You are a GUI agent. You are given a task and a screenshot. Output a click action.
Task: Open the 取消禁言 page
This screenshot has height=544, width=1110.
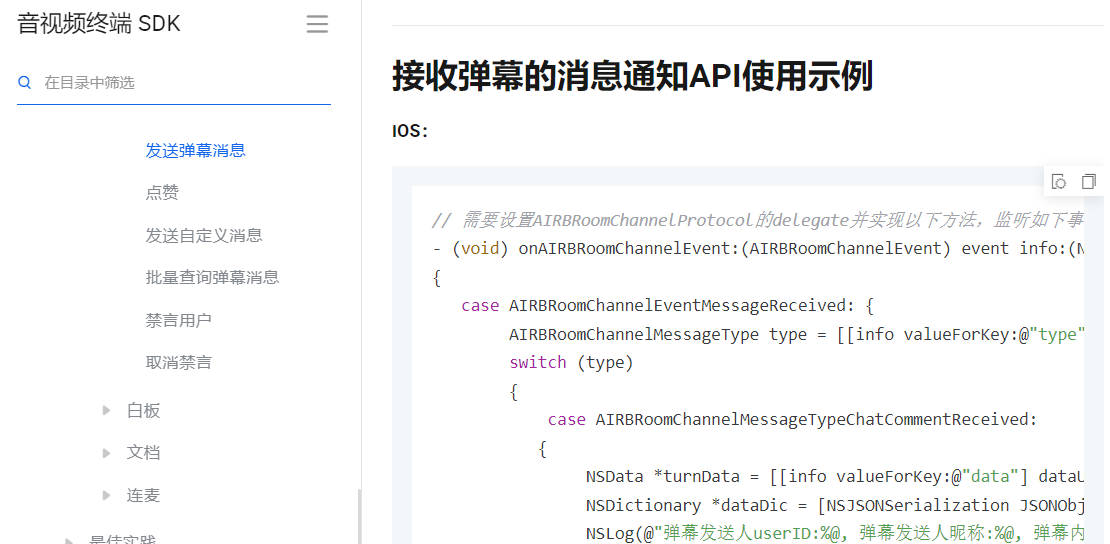[x=178, y=363]
